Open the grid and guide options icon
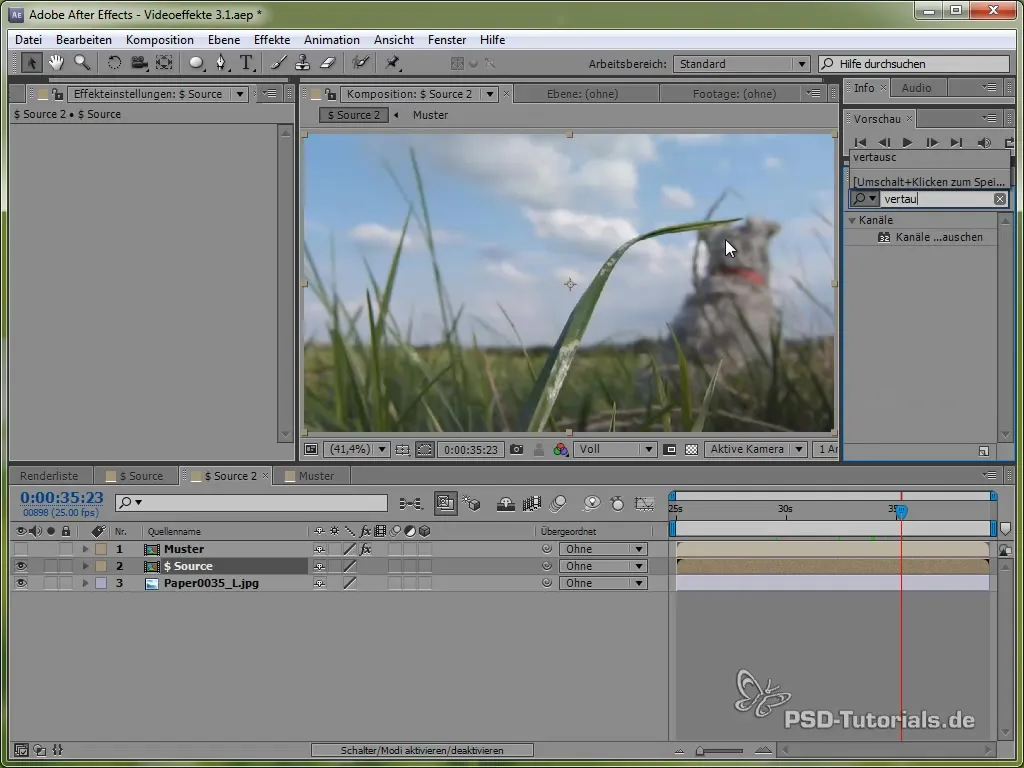1024x768 pixels. tap(402, 449)
